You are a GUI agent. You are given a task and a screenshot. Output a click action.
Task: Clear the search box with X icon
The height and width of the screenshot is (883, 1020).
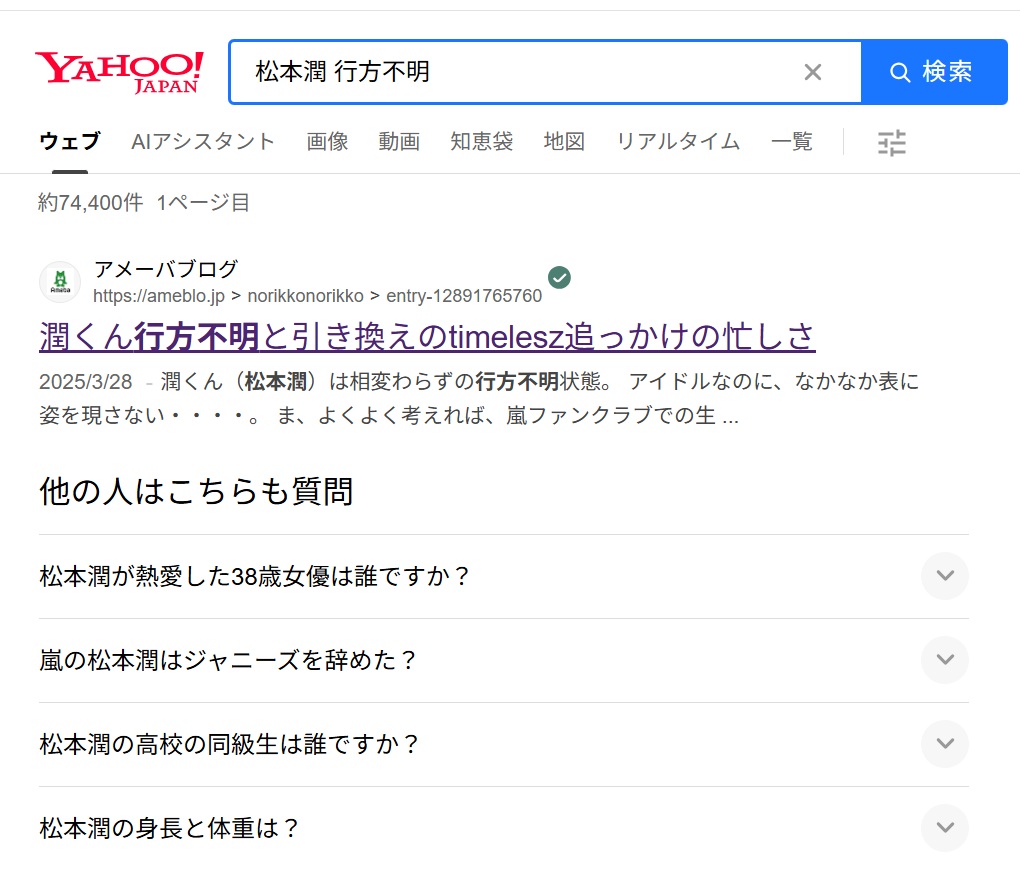813,72
